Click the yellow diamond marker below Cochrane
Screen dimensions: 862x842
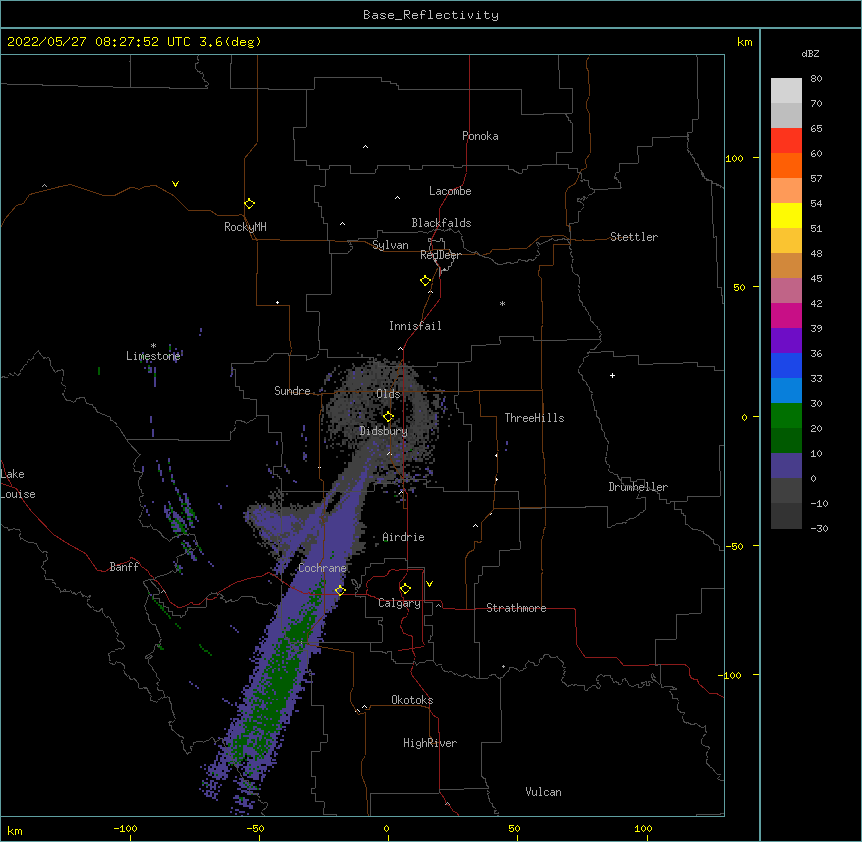point(340,590)
